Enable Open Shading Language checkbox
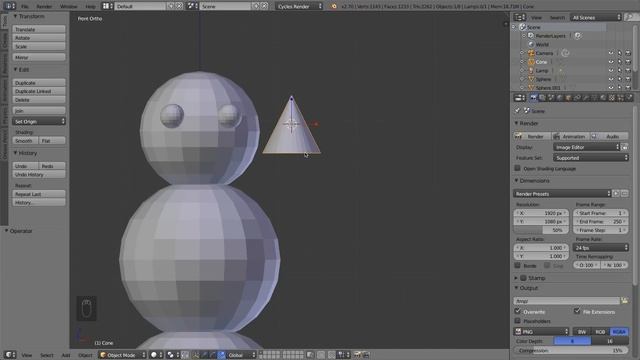The image size is (640, 360). pyautogui.click(x=518, y=168)
